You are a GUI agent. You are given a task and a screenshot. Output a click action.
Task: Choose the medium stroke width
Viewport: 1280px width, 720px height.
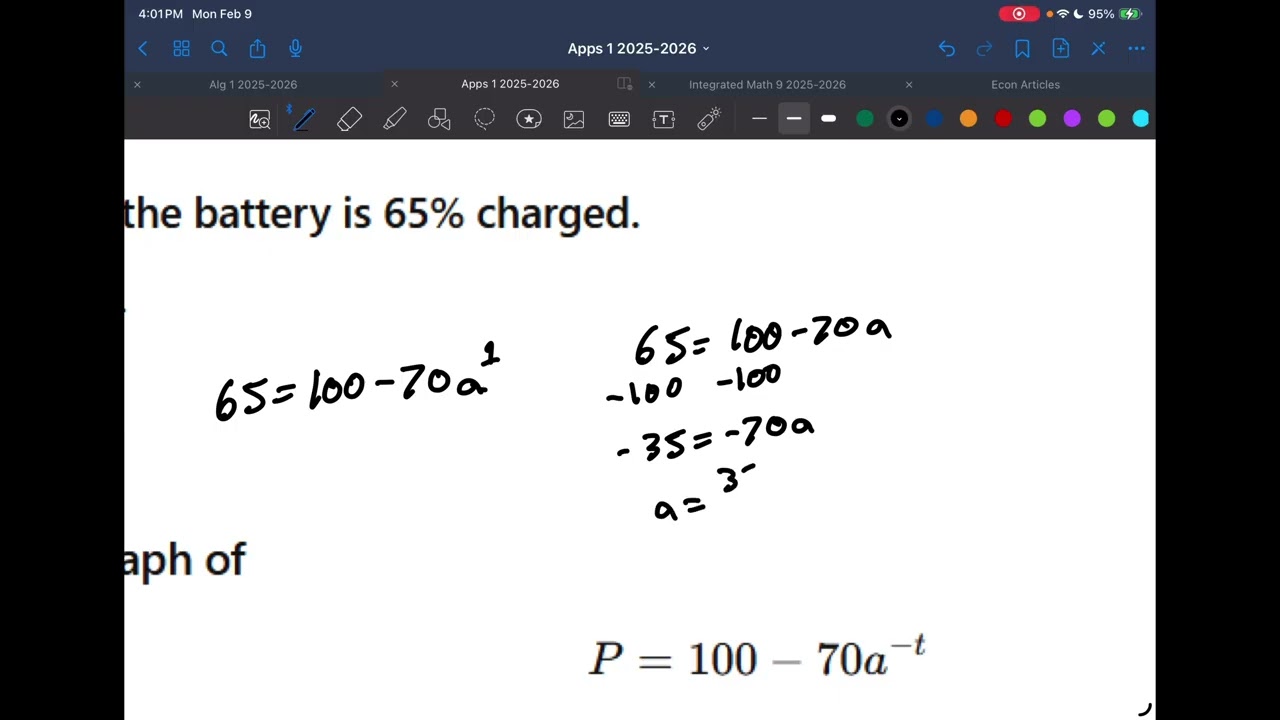click(x=794, y=119)
